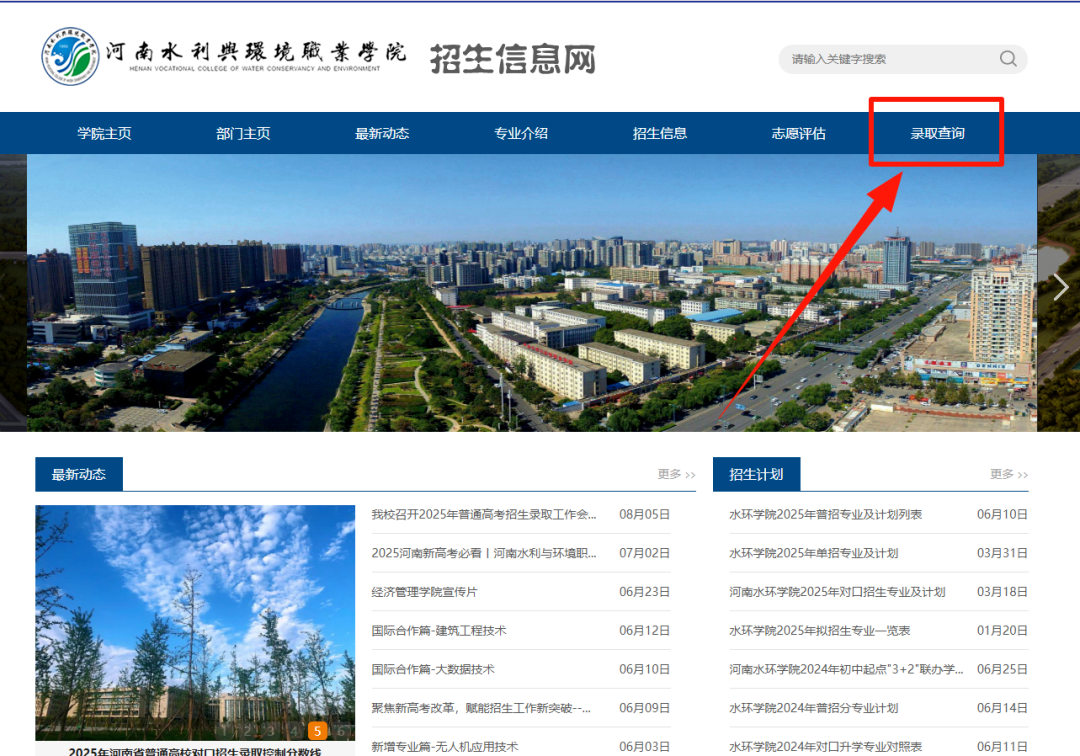Select 志愿评估 in navigation bar
Screen dimensions: 1080x756
[798, 133]
